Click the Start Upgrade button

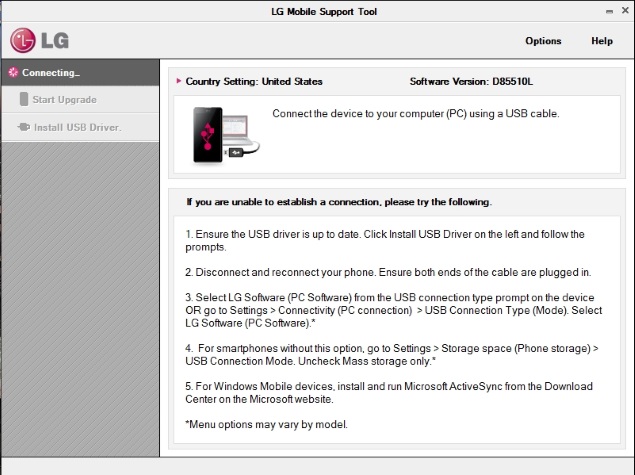pyautogui.click(x=80, y=99)
